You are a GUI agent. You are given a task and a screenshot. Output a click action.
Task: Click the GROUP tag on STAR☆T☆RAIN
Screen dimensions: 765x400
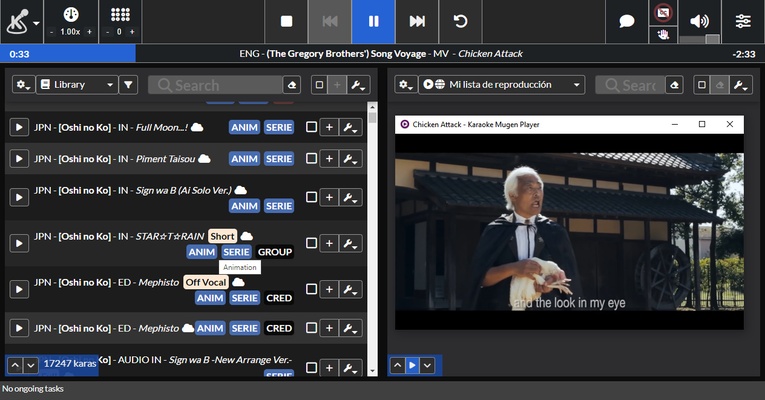click(275, 252)
